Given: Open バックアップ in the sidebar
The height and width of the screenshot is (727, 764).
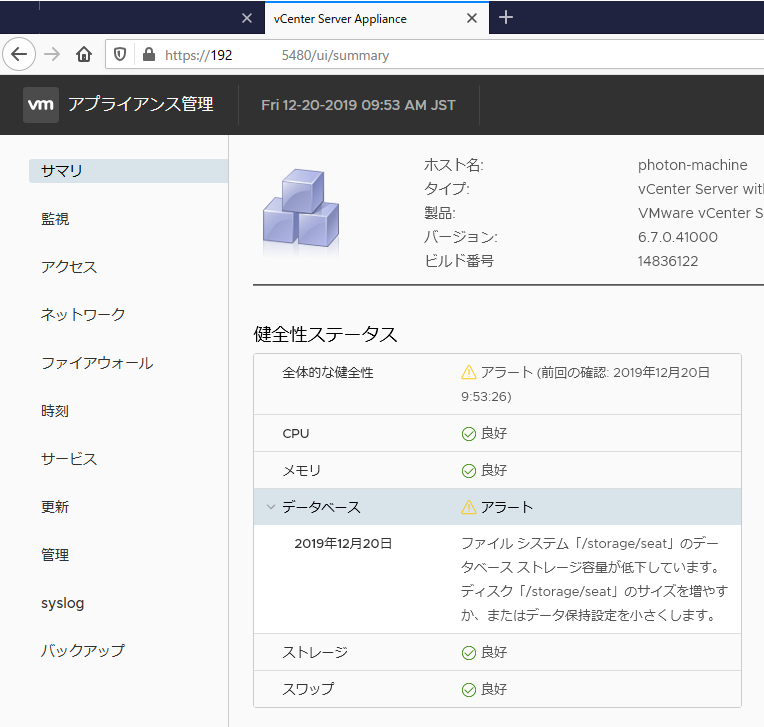Looking at the screenshot, I should pyautogui.click(x=83, y=650).
